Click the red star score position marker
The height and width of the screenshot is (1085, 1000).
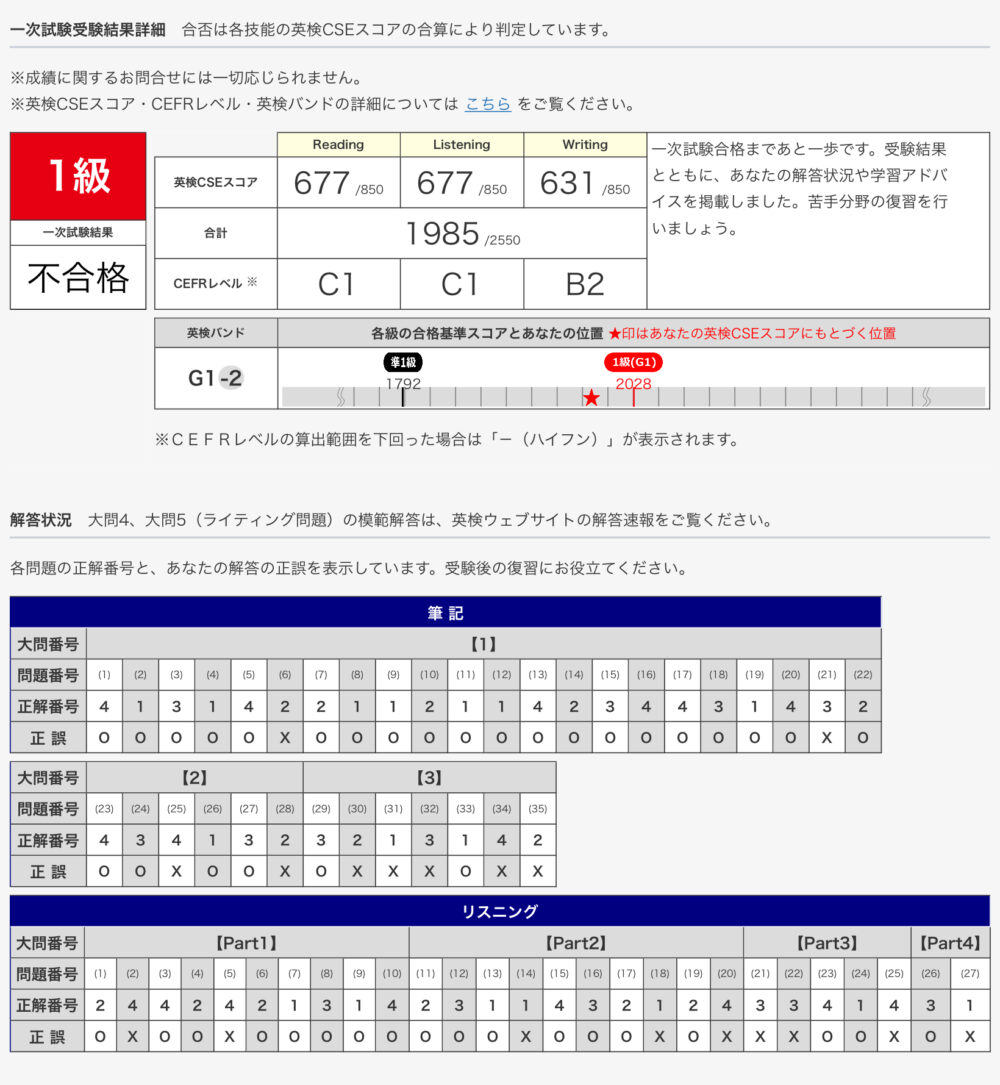(x=591, y=398)
